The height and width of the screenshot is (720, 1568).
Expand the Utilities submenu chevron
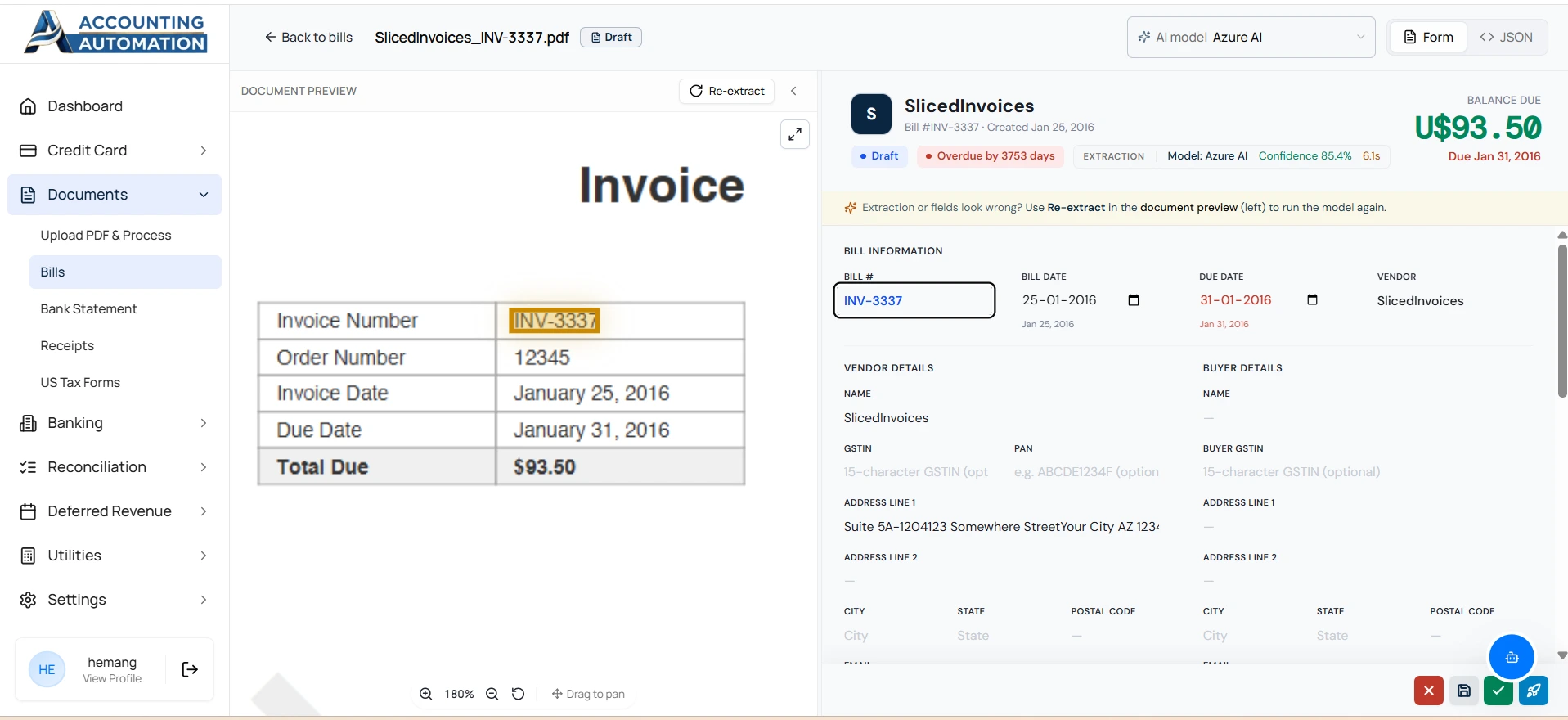pos(204,556)
